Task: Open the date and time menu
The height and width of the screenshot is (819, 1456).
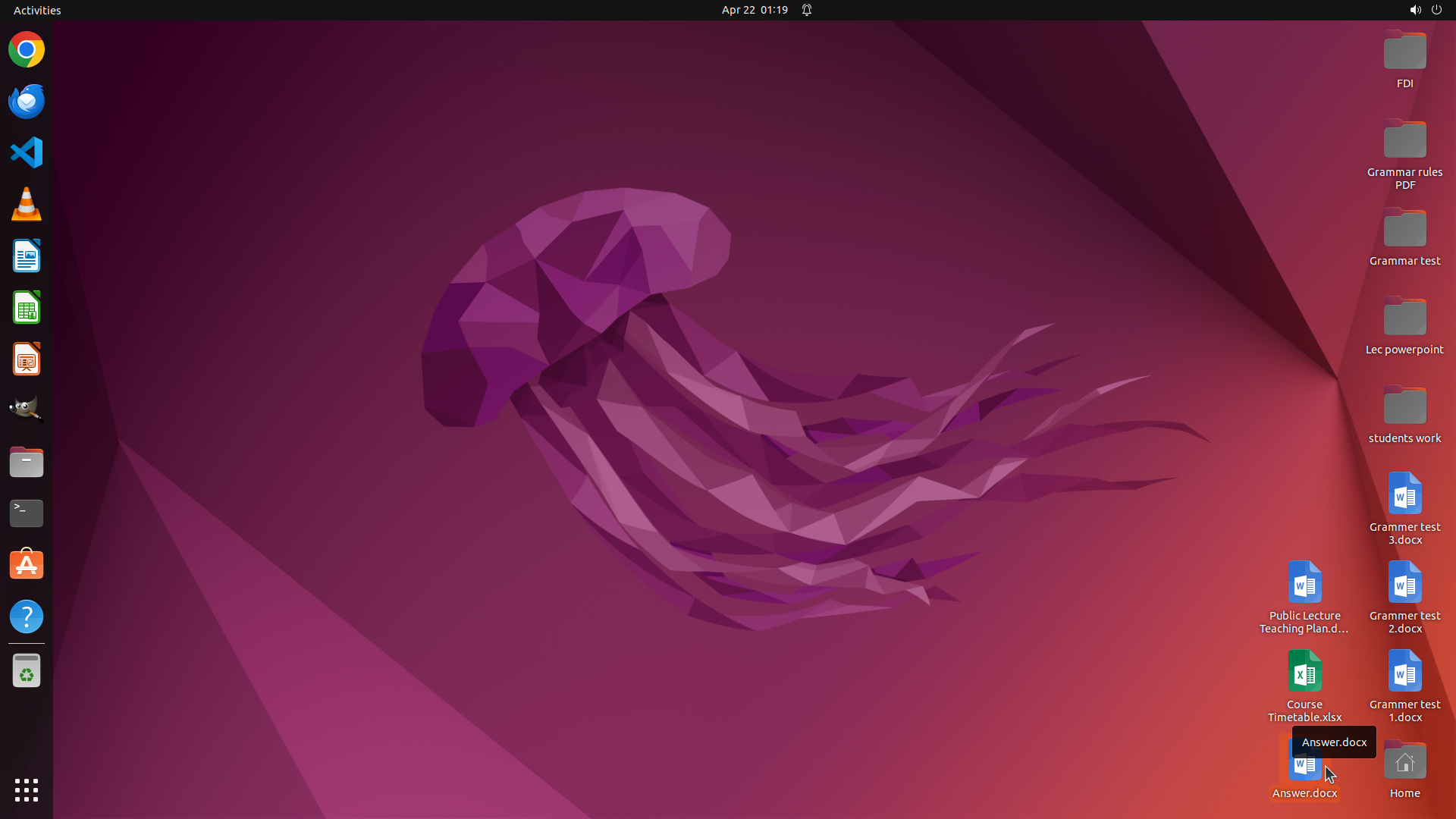Action: click(755, 10)
